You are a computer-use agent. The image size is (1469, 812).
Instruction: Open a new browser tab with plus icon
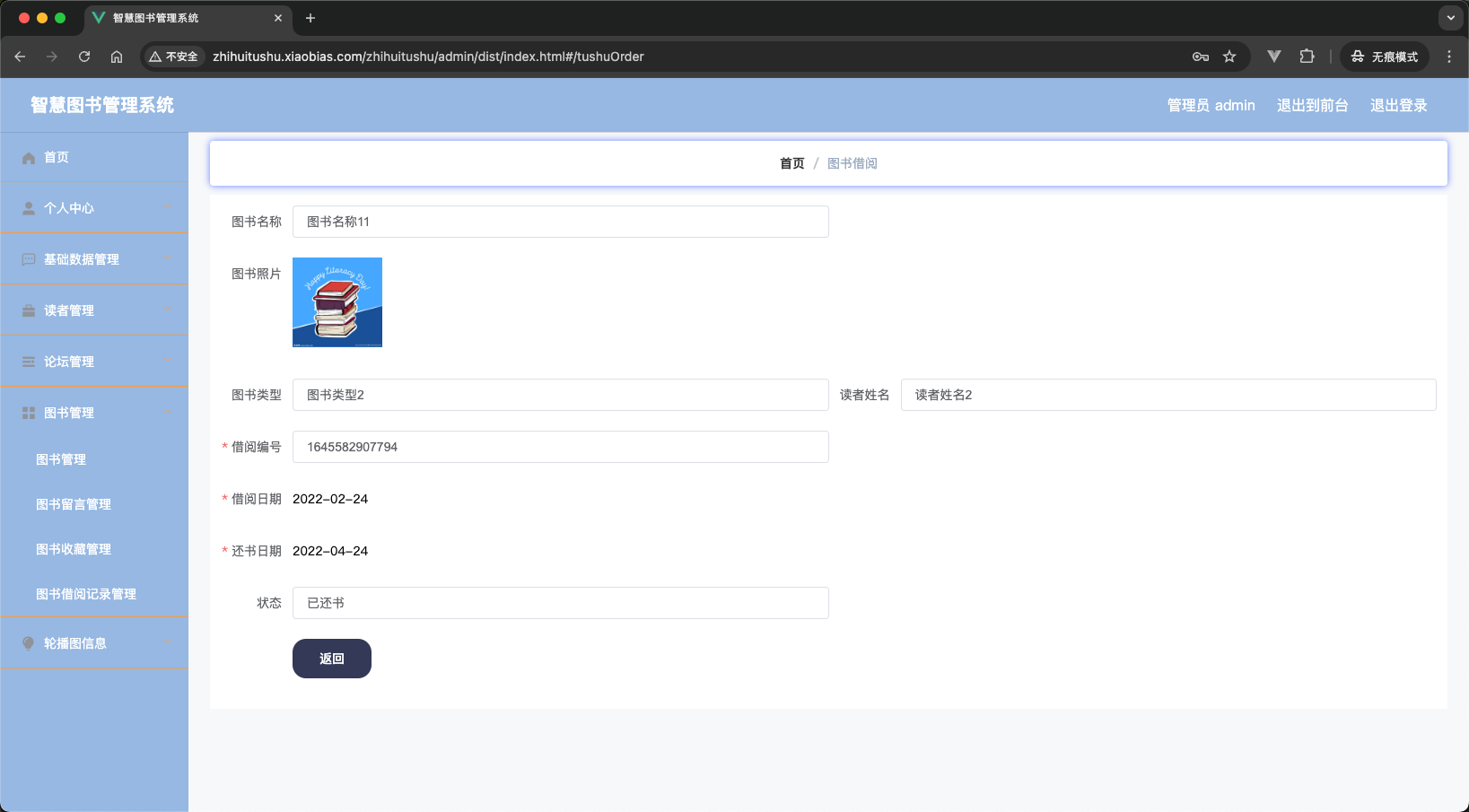(310, 18)
